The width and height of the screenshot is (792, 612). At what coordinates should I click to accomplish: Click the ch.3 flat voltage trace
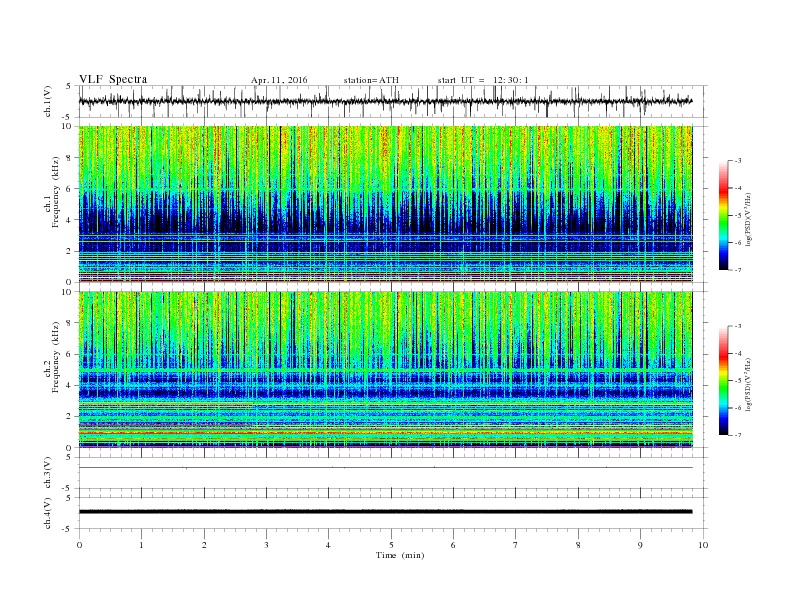pyautogui.click(x=385, y=468)
